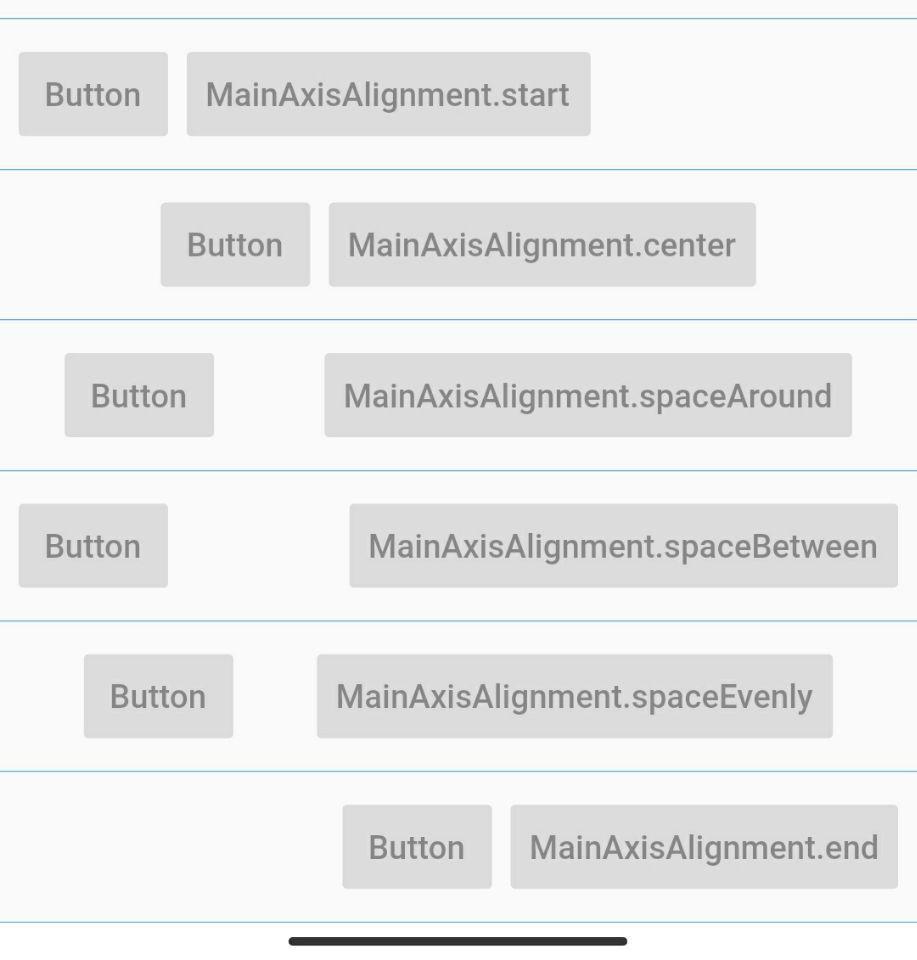Tap the MainAxisAlignment.spaceAround button
The height and width of the screenshot is (960, 917).
point(586,394)
